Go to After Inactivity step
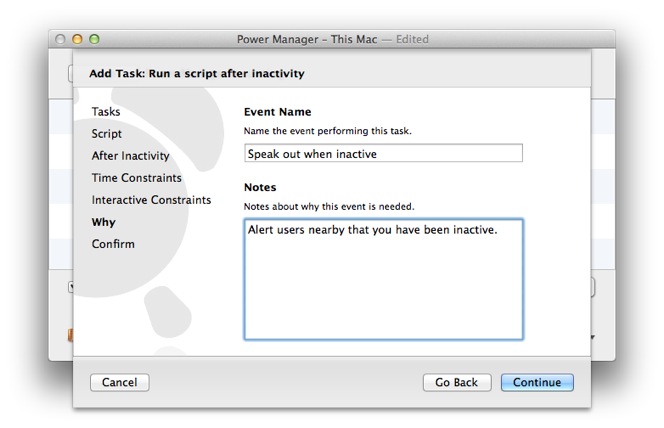 point(130,156)
